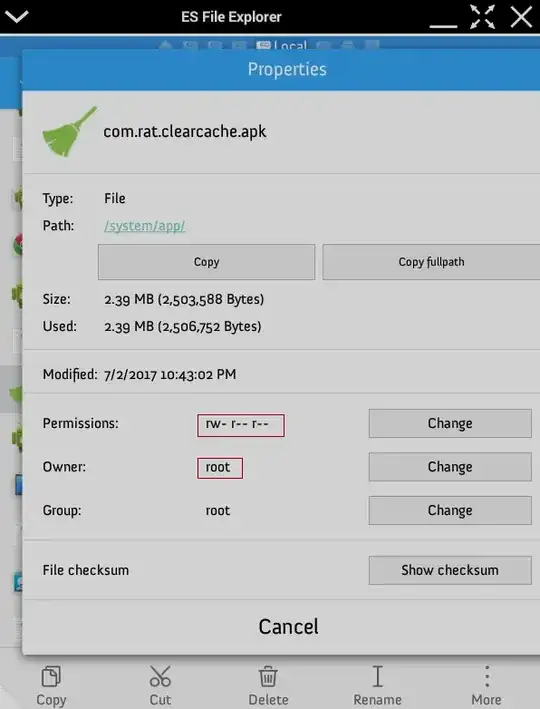Viewport: 540px width, 709px height.
Task: Toggle fullscreen with the arrows icon
Action: coord(482,17)
